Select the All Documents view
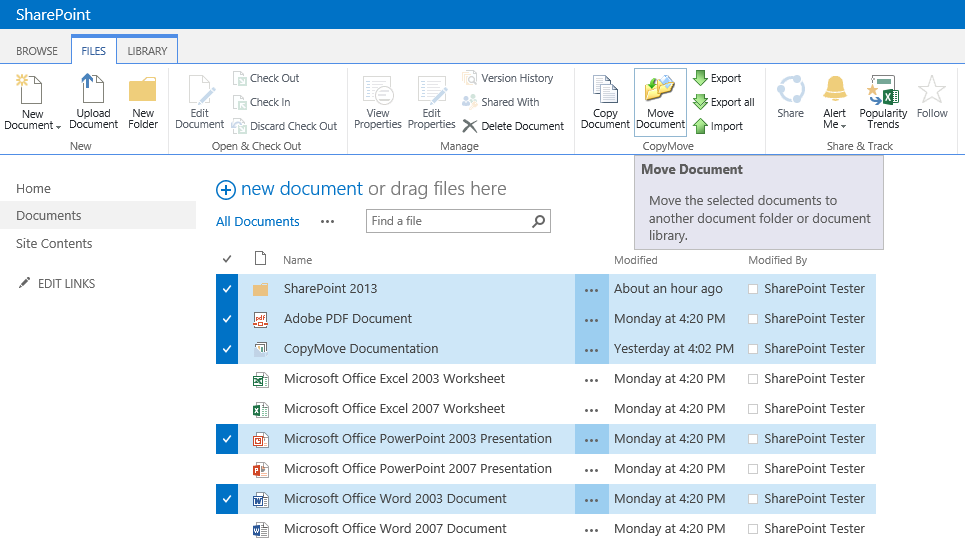This screenshot has height=560, width=965. click(x=257, y=222)
